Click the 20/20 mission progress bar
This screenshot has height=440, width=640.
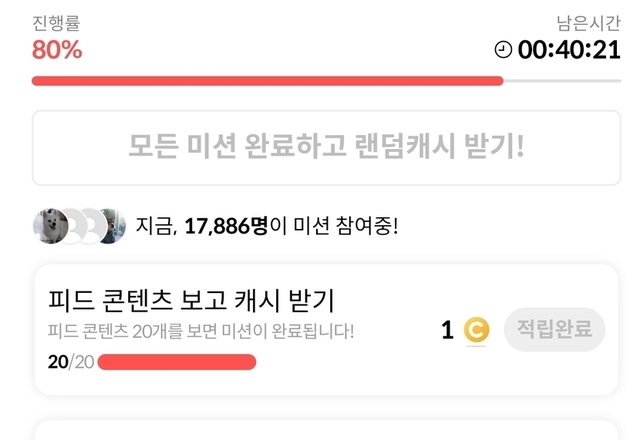[176, 361]
